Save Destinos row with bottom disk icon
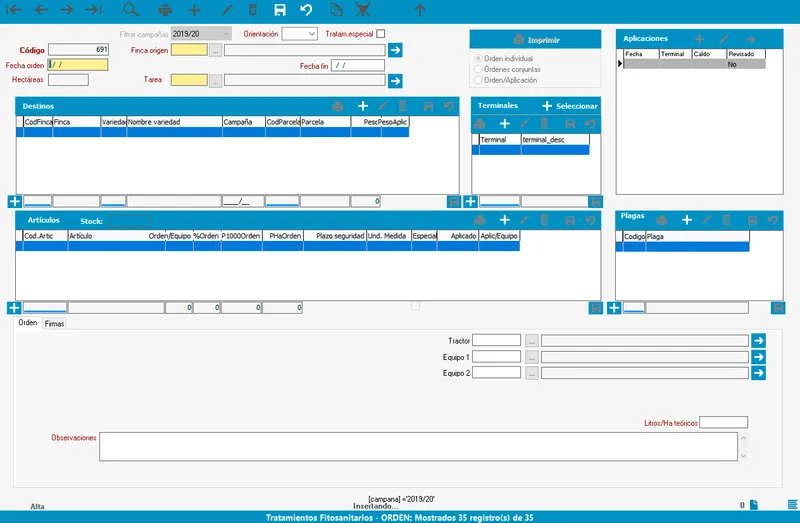Image resolution: width=800 pixels, height=523 pixels. [x=454, y=202]
